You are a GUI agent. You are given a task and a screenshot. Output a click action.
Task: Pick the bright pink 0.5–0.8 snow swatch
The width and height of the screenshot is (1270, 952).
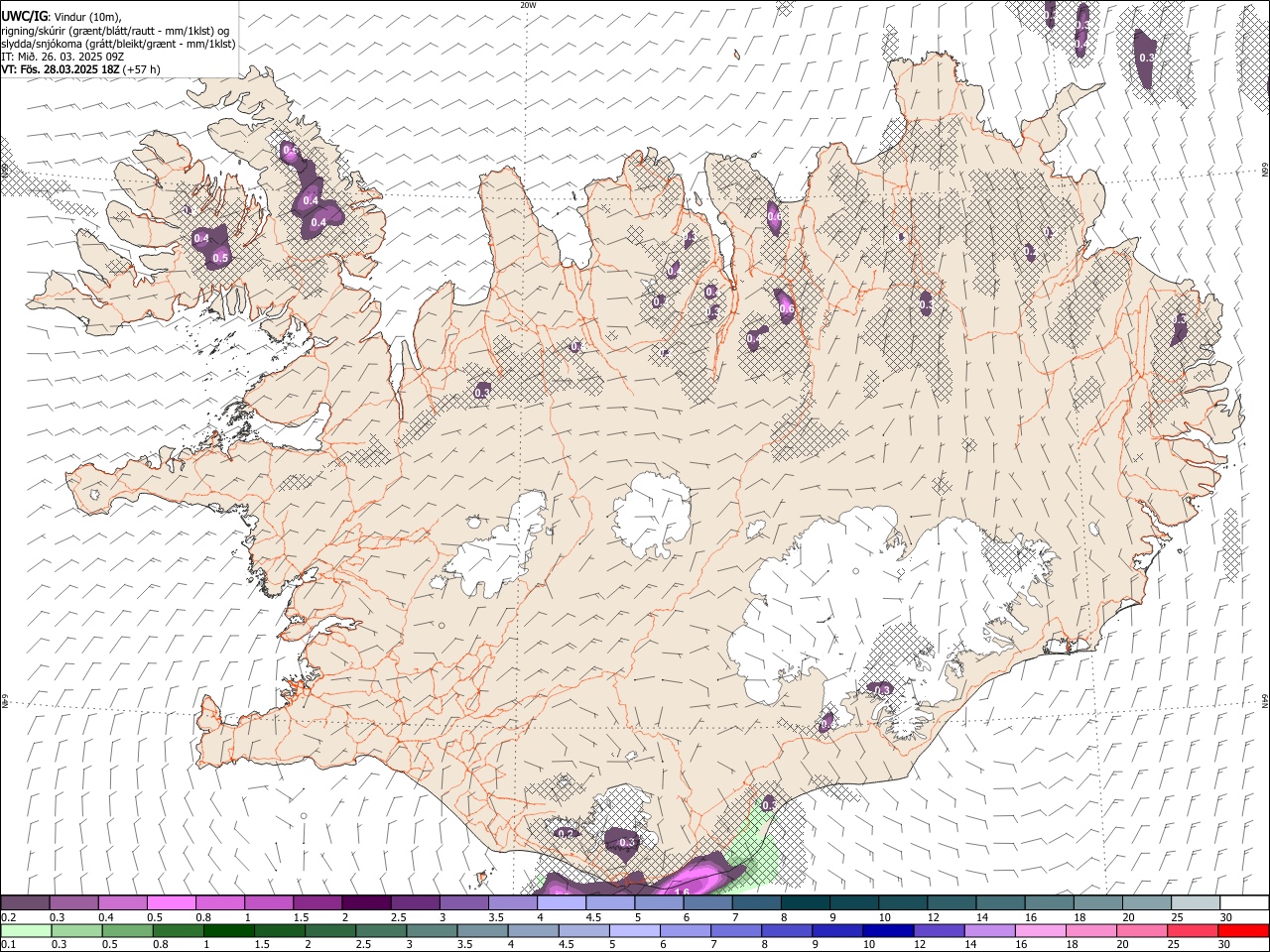(171, 902)
